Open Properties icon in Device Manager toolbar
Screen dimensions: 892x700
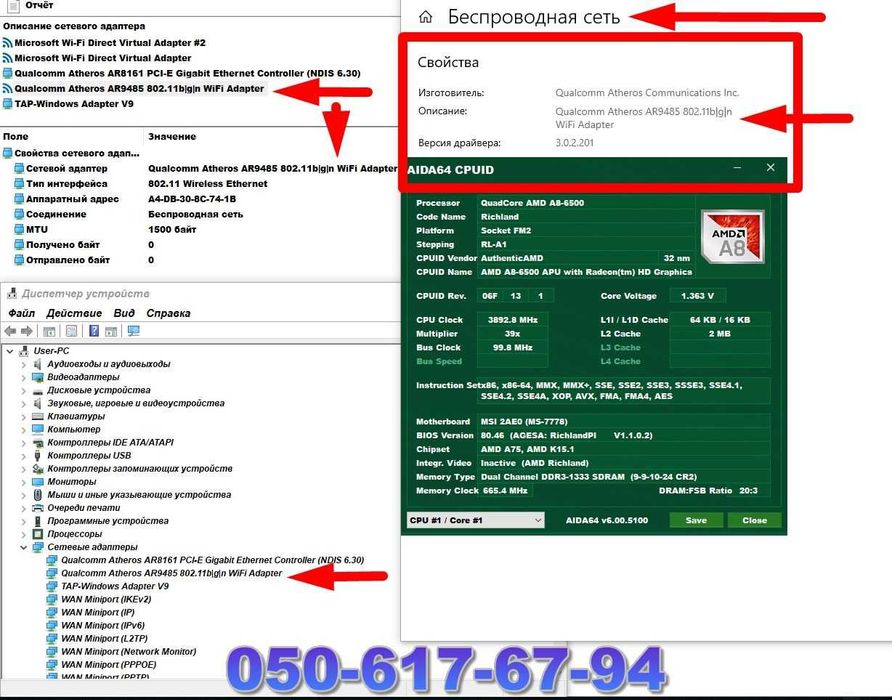(72, 331)
